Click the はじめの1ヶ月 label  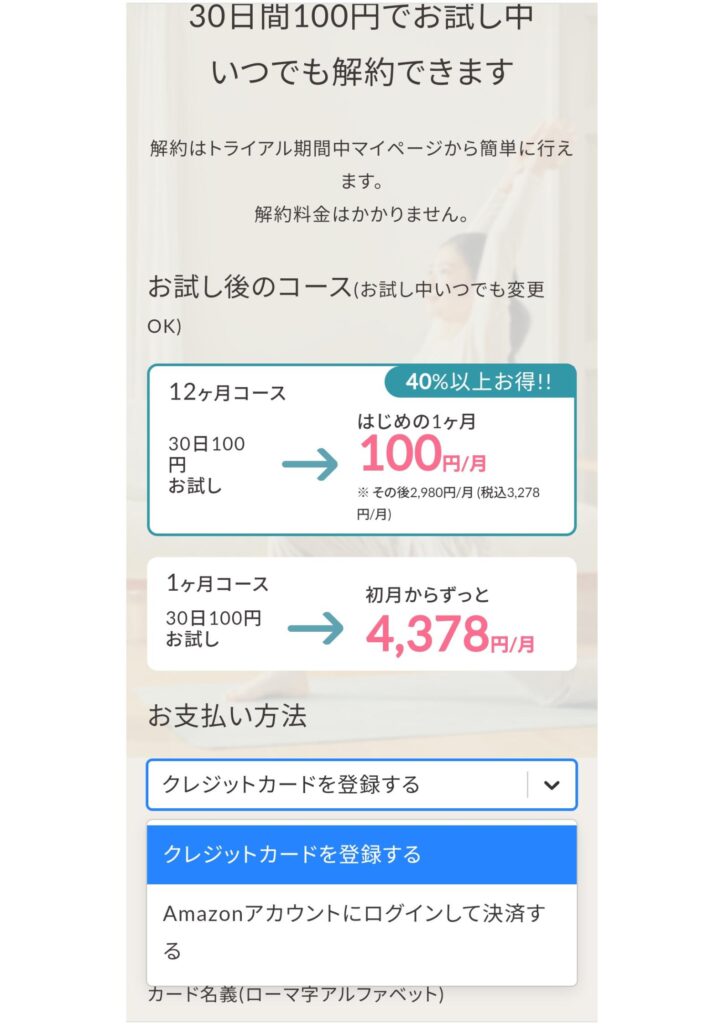(416, 422)
